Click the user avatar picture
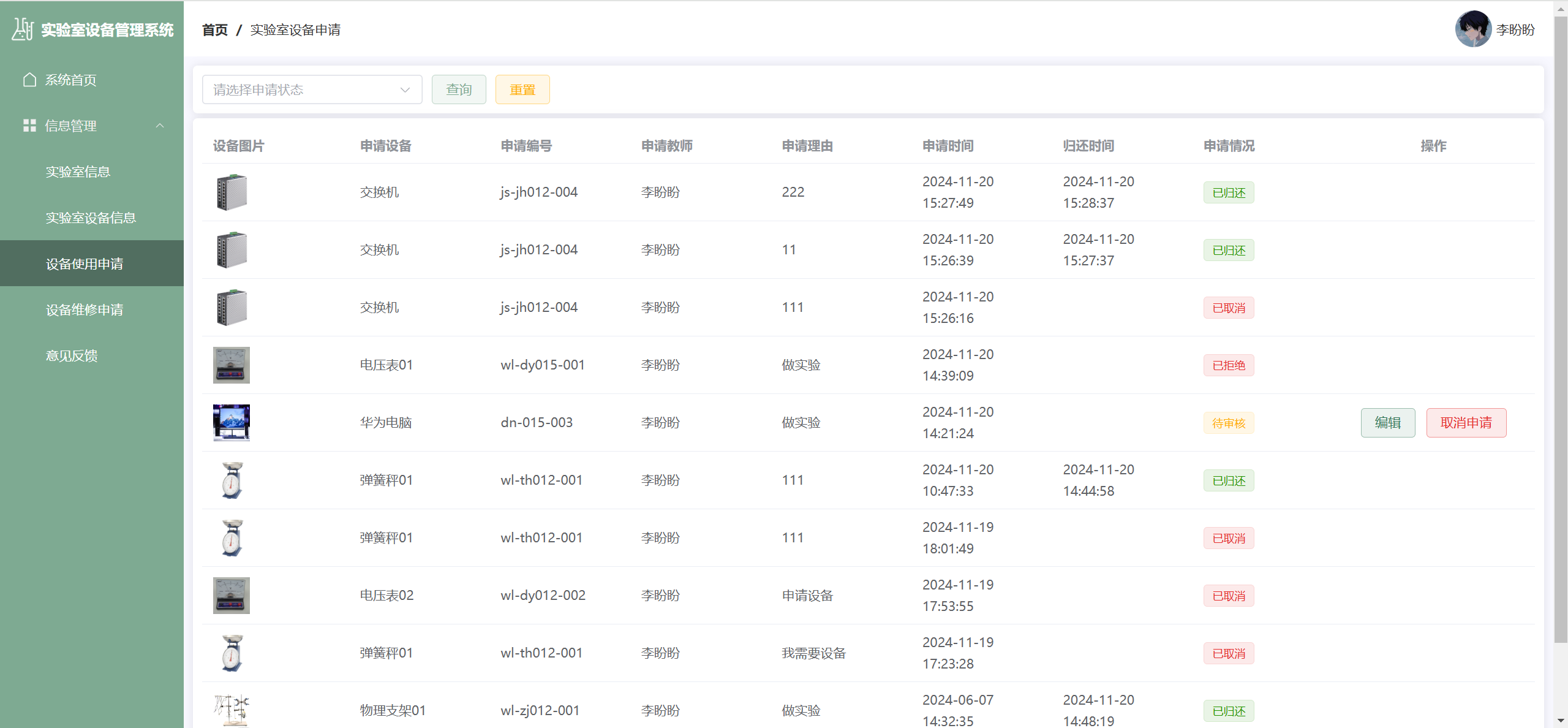The height and width of the screenshot is (728, 1568). 1472,29
